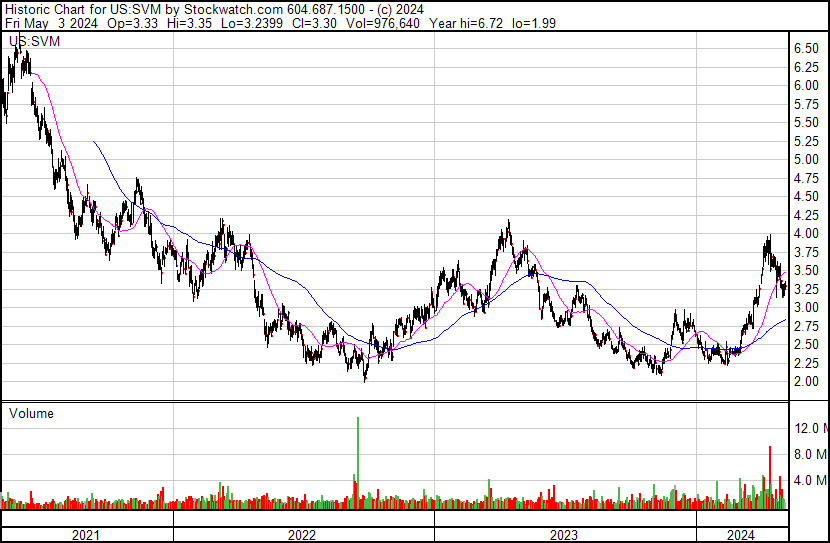Click the 6.25 price axis label
This screenshot has height=543, width=830.
click(x=806, y=67)
